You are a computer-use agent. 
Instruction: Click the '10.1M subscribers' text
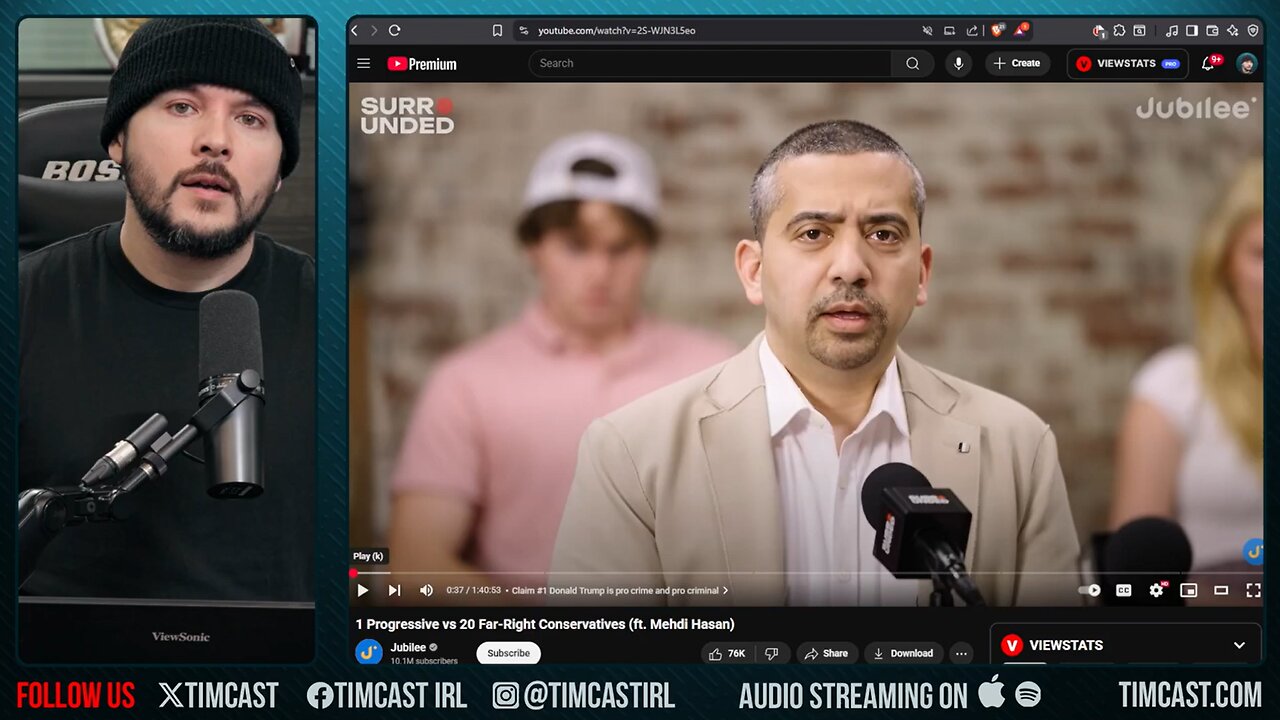pos(424,661)
